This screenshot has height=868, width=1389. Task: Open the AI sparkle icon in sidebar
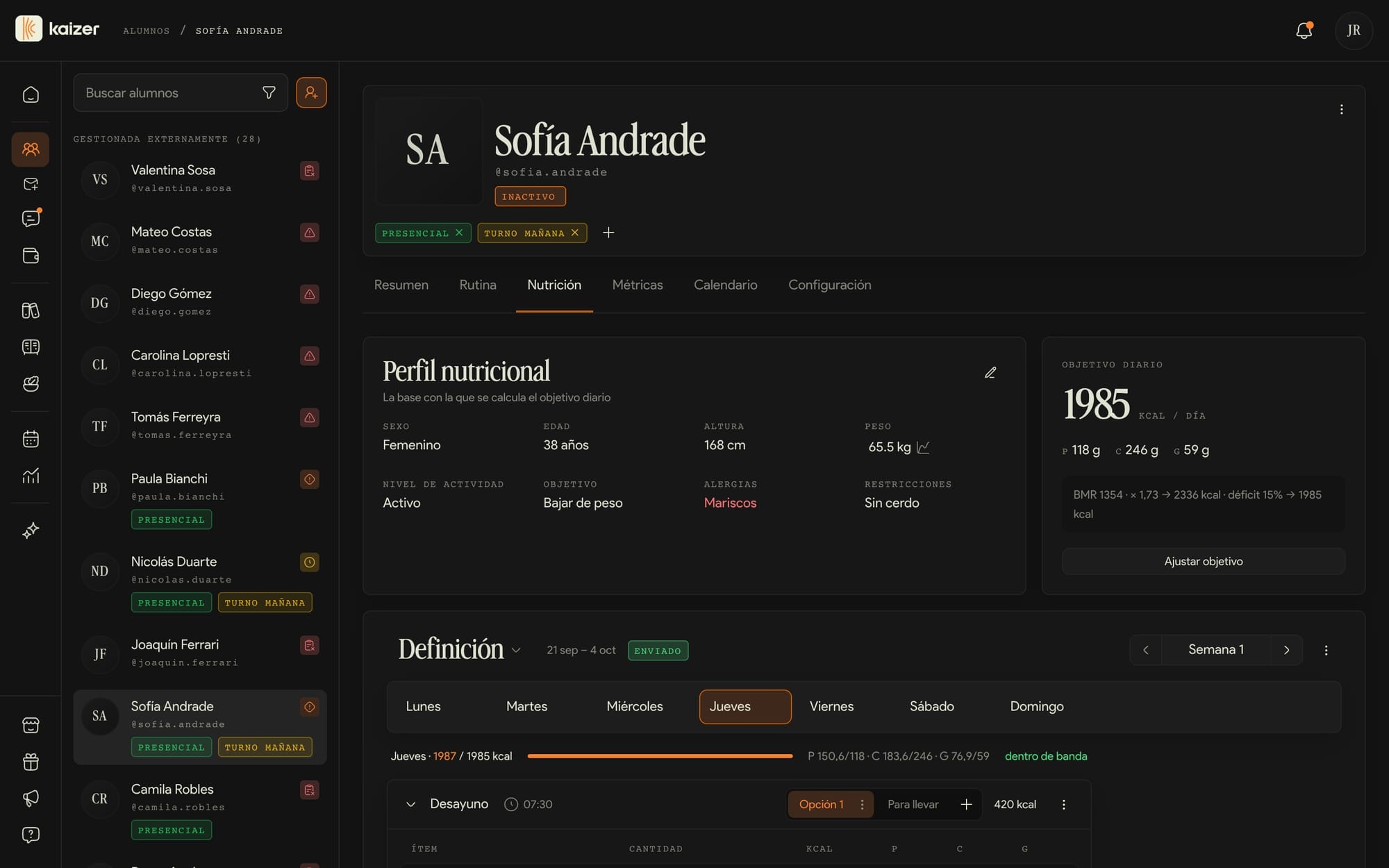coord(31,531)
